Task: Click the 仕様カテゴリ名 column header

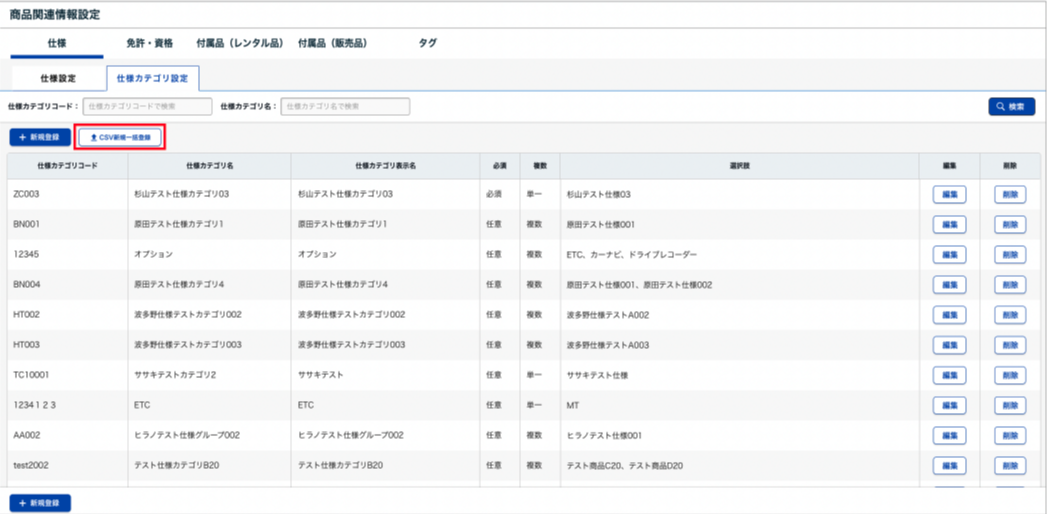Action: (209, 165)
